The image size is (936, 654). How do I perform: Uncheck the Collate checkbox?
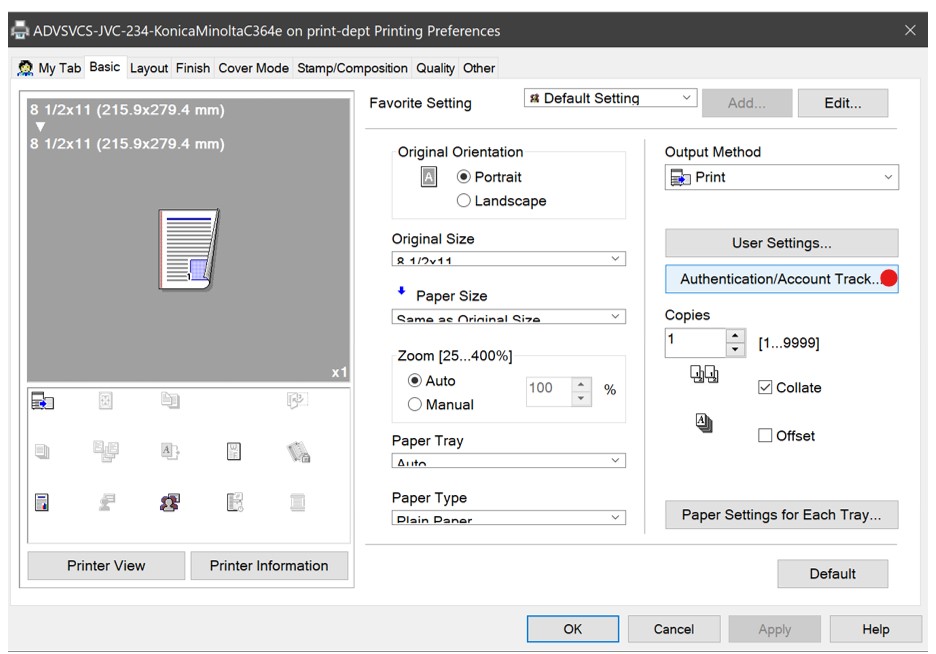[x=766, y=388]
